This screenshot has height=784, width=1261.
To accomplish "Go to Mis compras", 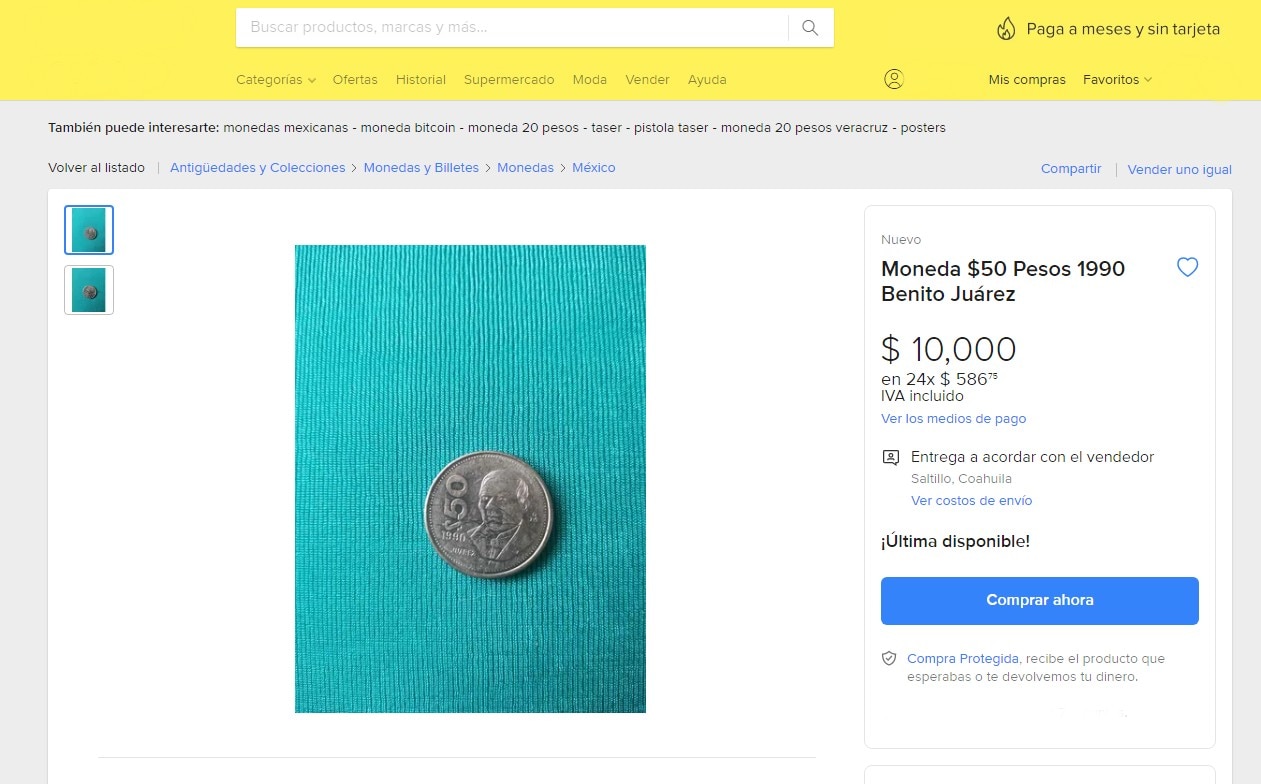I will pos(1027,80).
